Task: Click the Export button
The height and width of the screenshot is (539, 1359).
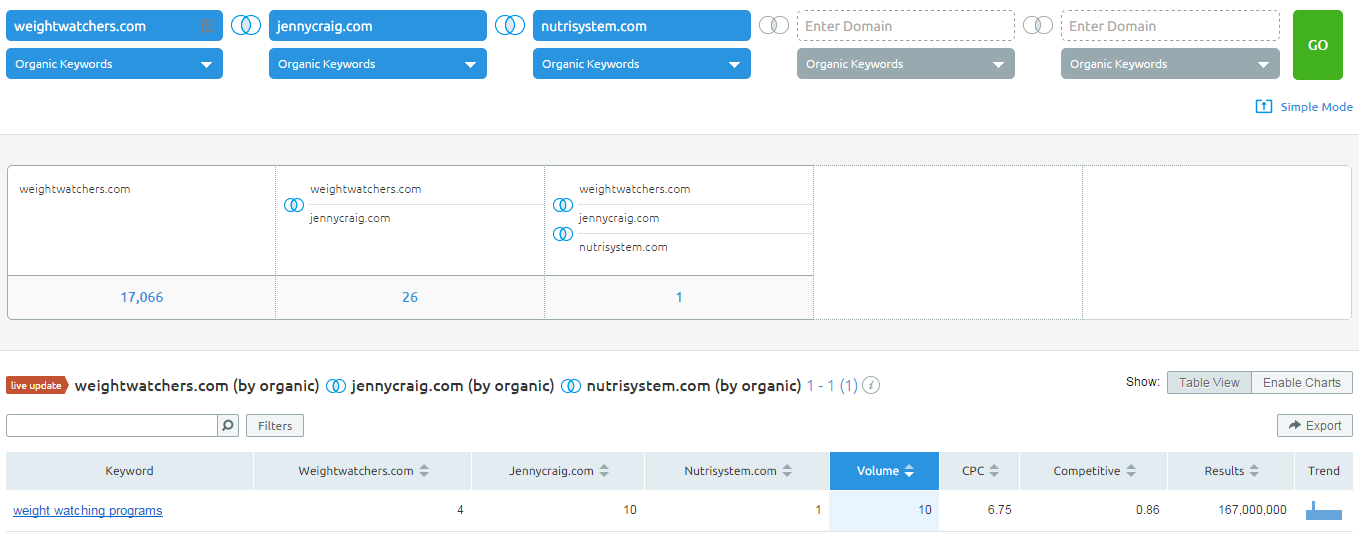Action: click(x=1315, y=426)
